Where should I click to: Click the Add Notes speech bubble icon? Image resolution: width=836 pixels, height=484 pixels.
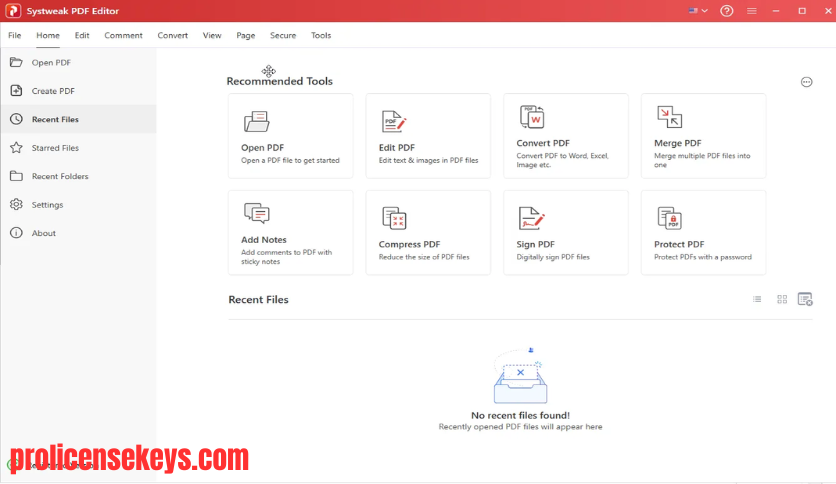coord(256,213)
